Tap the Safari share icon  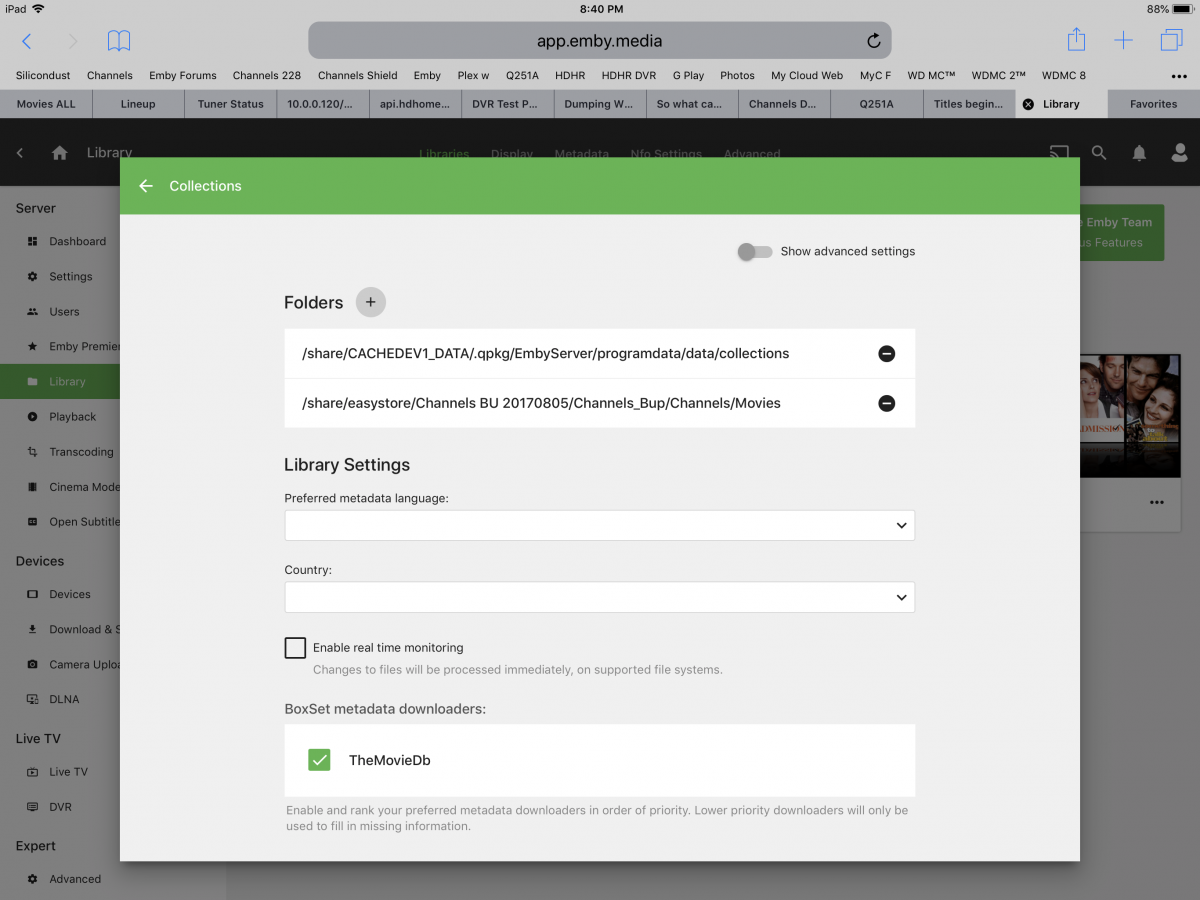point(1076,40)
